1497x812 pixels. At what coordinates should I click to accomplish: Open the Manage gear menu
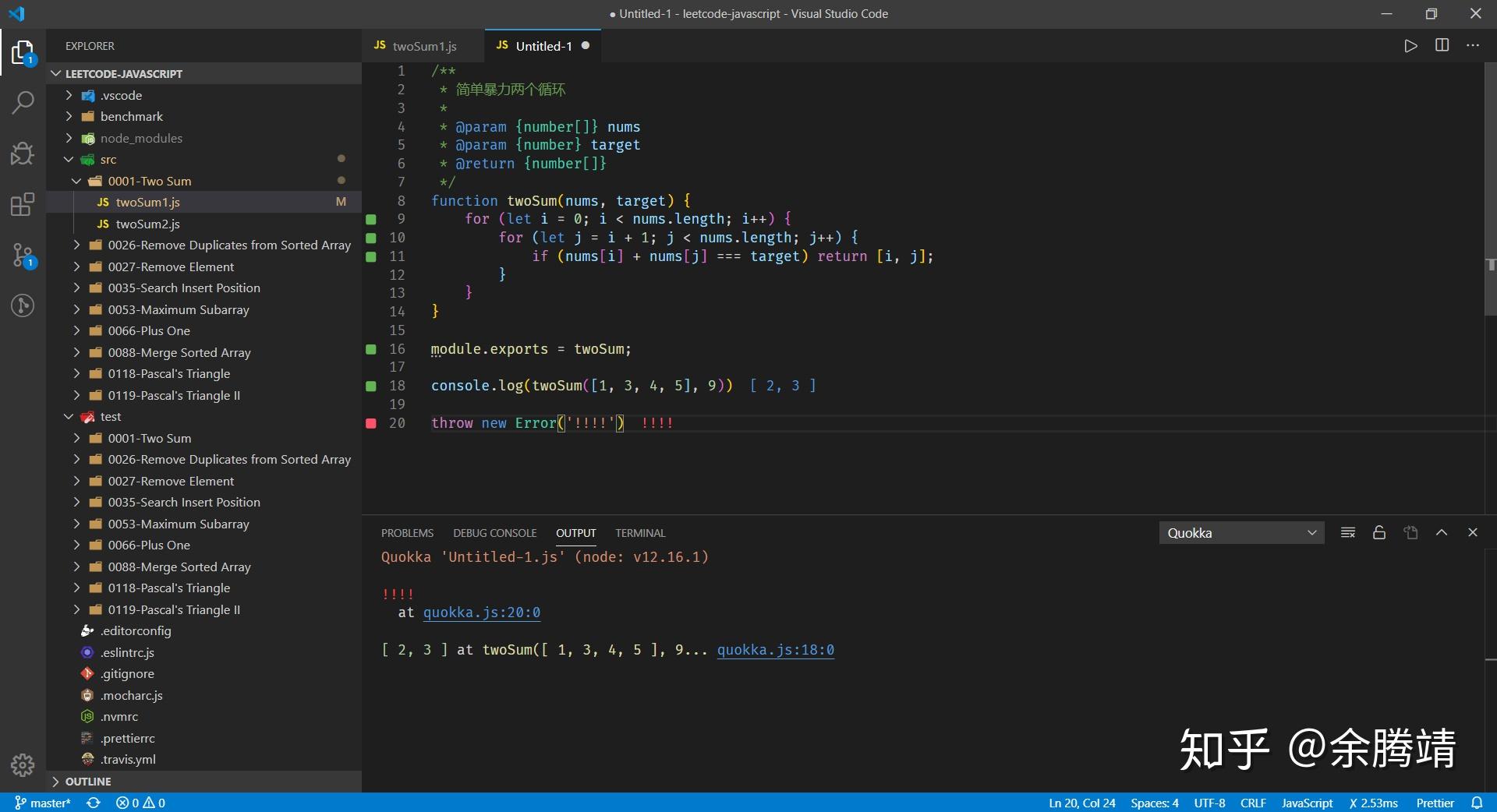[23, 766]
